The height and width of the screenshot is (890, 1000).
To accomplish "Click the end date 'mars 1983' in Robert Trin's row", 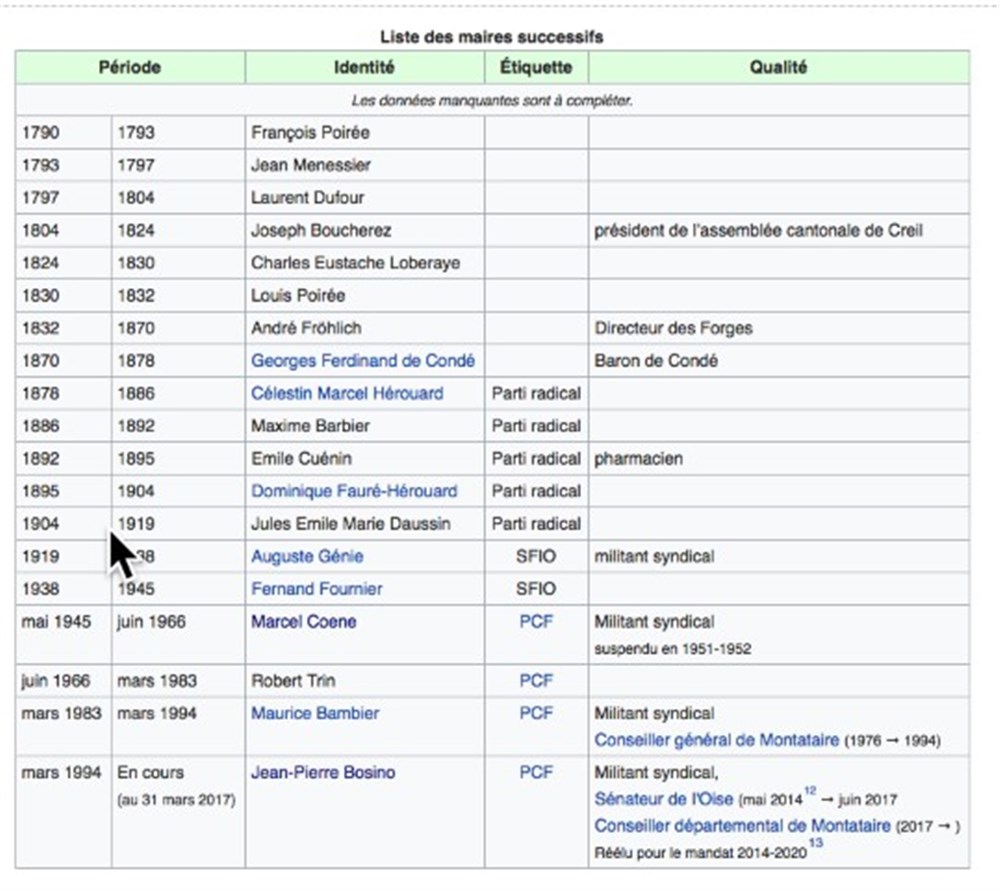I will tap(157, 681).
